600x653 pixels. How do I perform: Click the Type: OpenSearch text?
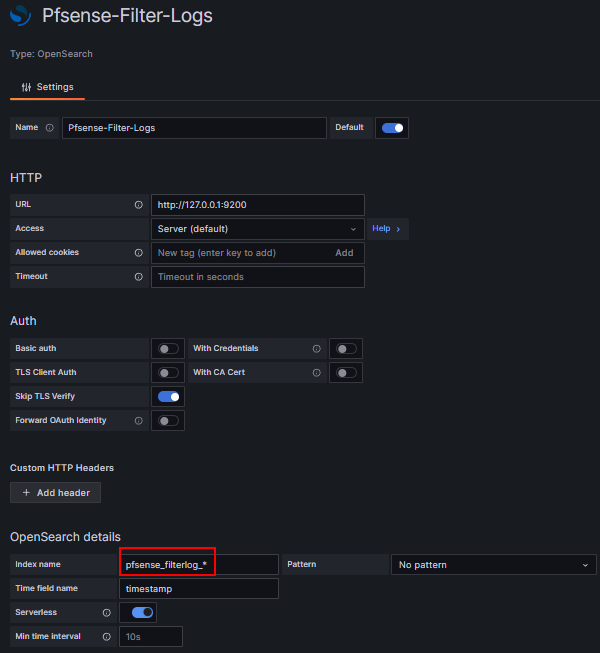point(51,54)
